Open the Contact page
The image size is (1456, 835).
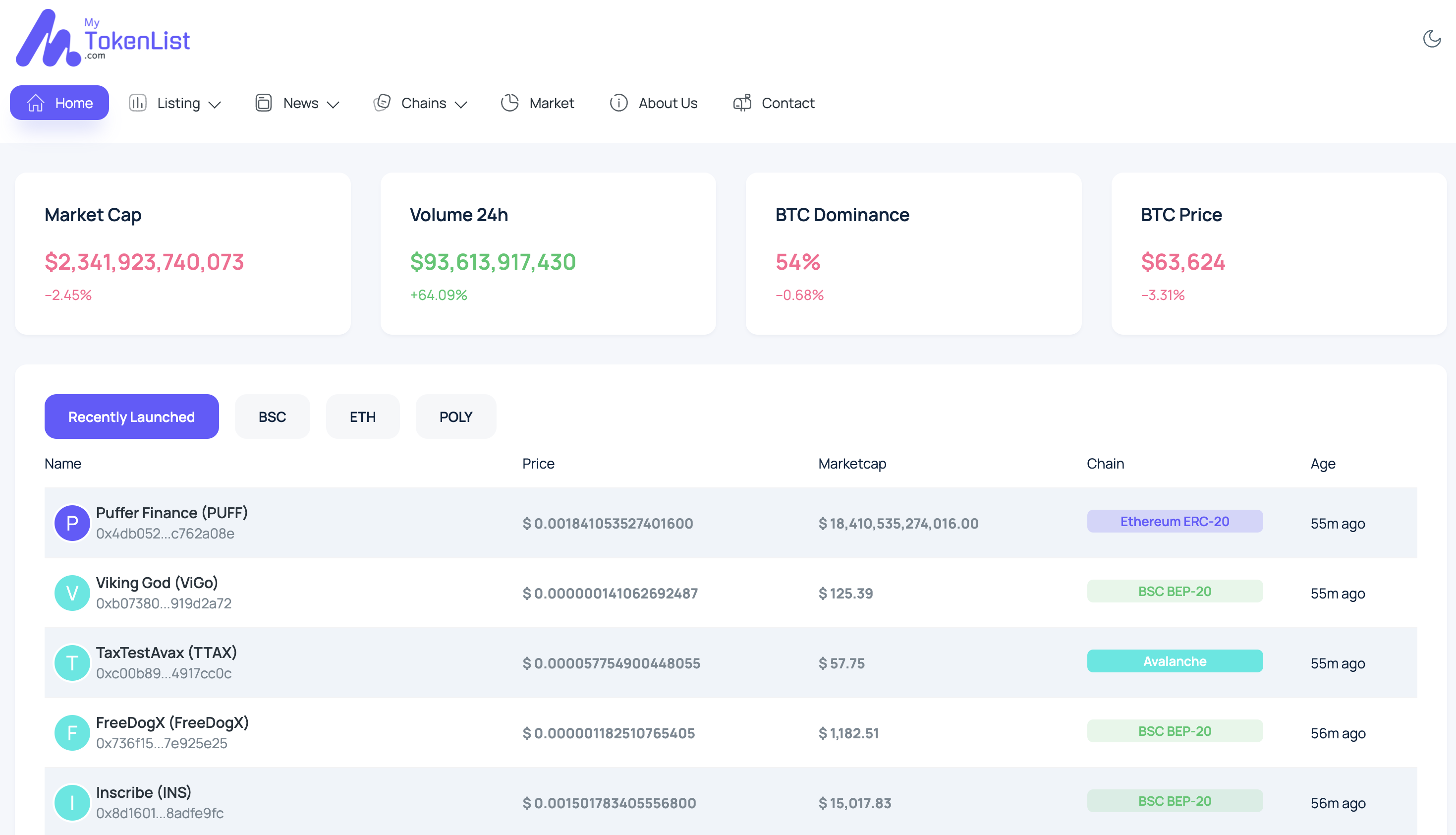click(x=788, y=103)
